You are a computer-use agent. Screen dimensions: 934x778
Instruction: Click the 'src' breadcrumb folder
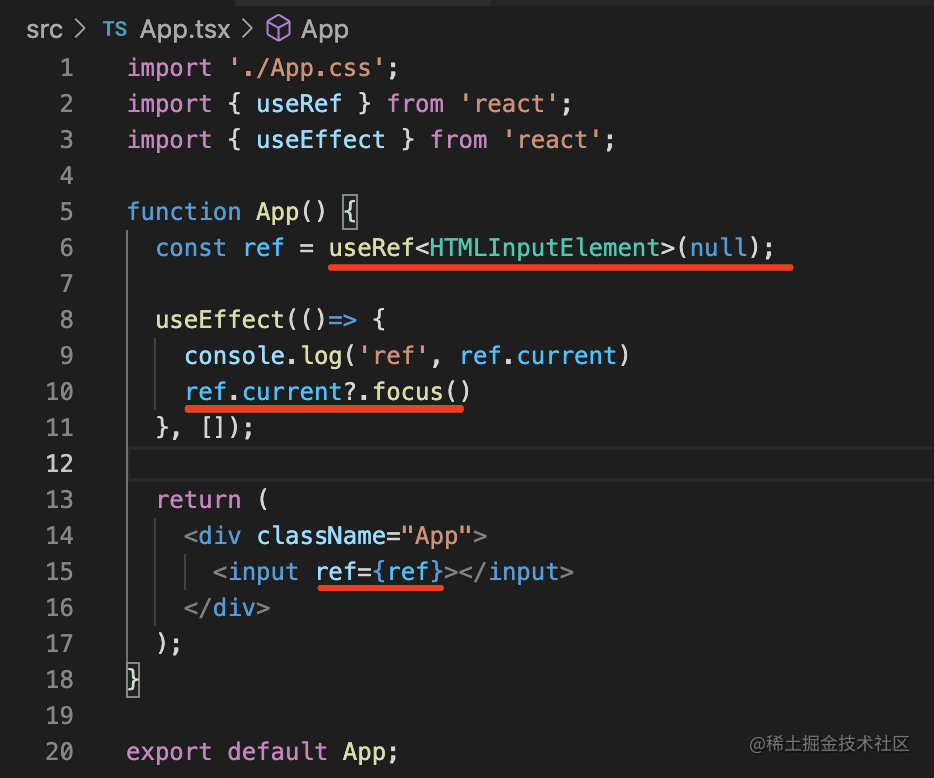point(44,29)
